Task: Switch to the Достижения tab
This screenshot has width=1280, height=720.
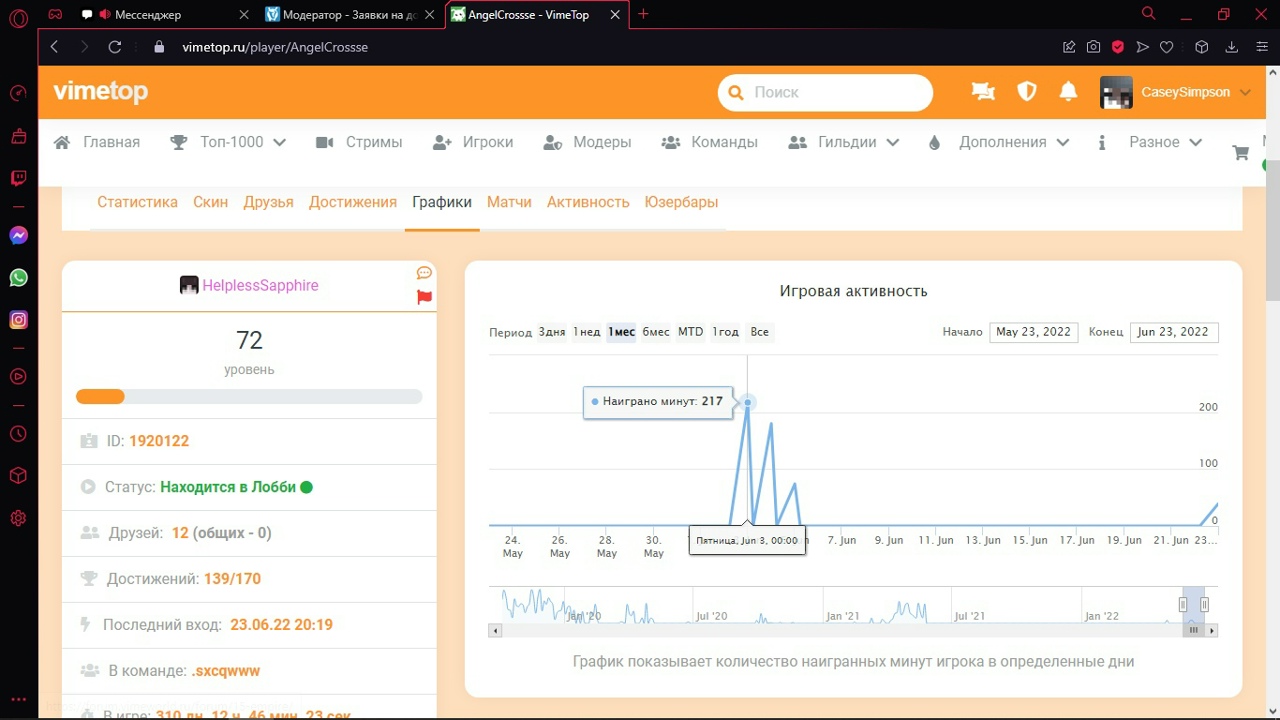Action: 353,202
